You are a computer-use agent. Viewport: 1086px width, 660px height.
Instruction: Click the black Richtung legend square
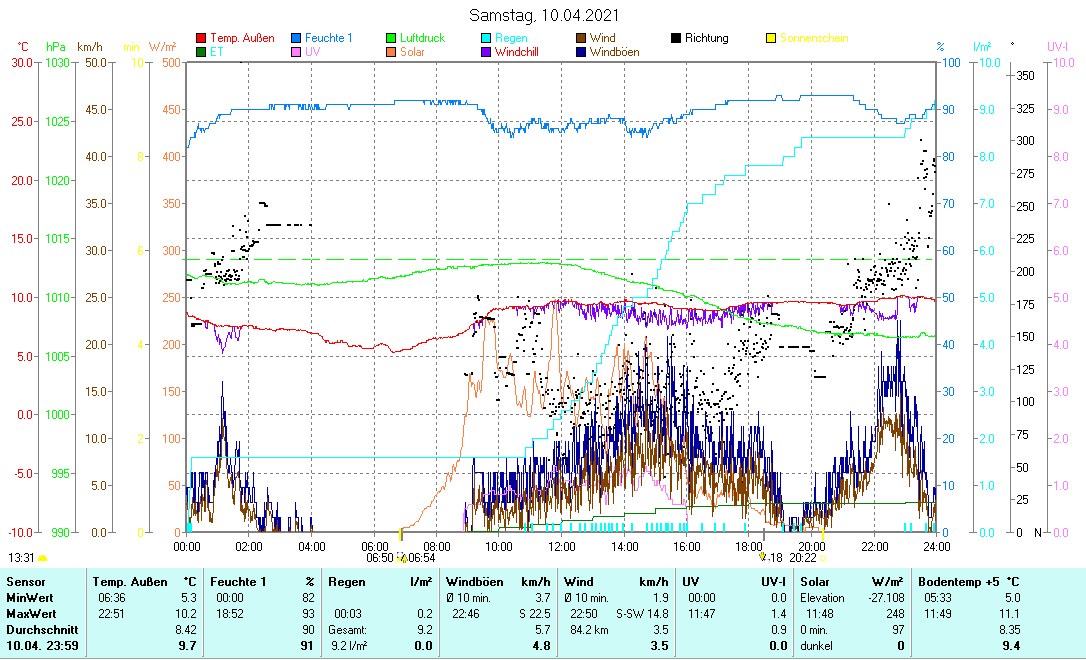(676, 39)
